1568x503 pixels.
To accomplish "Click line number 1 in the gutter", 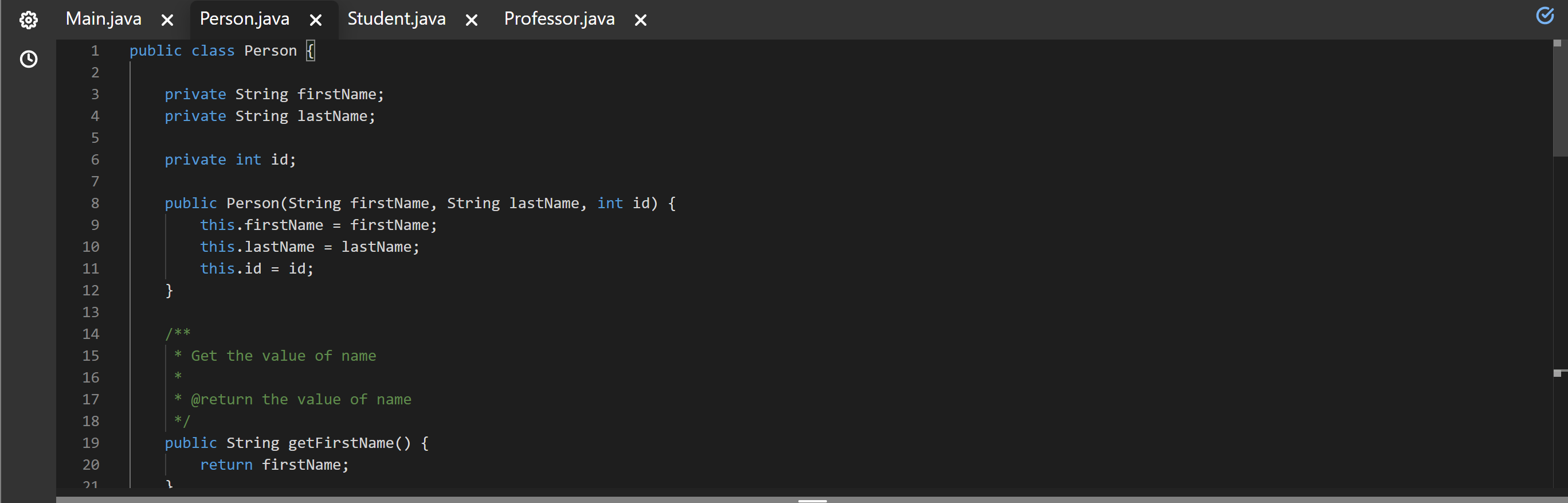I will pos(95,50).
